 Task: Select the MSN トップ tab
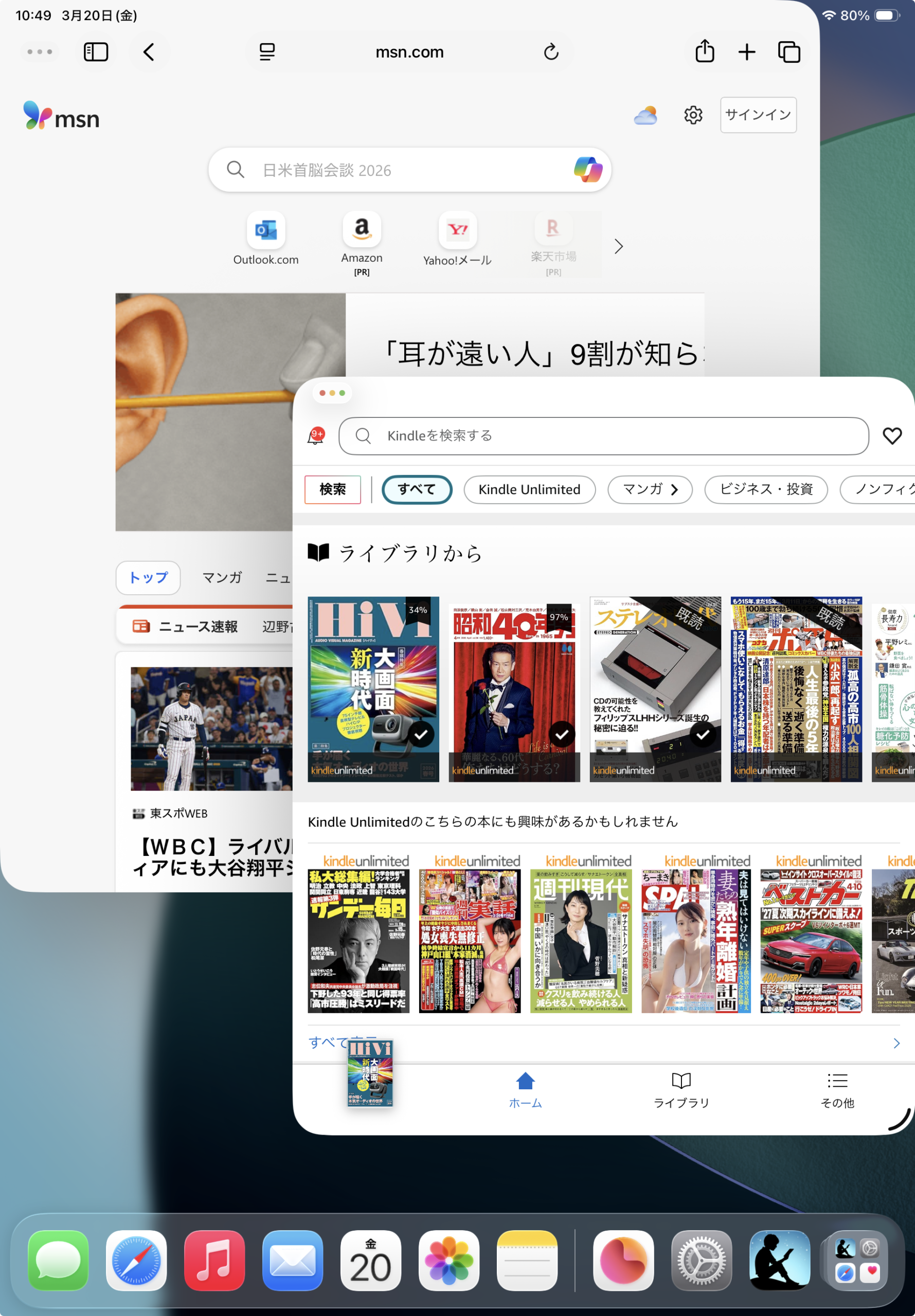coord(148,577)
